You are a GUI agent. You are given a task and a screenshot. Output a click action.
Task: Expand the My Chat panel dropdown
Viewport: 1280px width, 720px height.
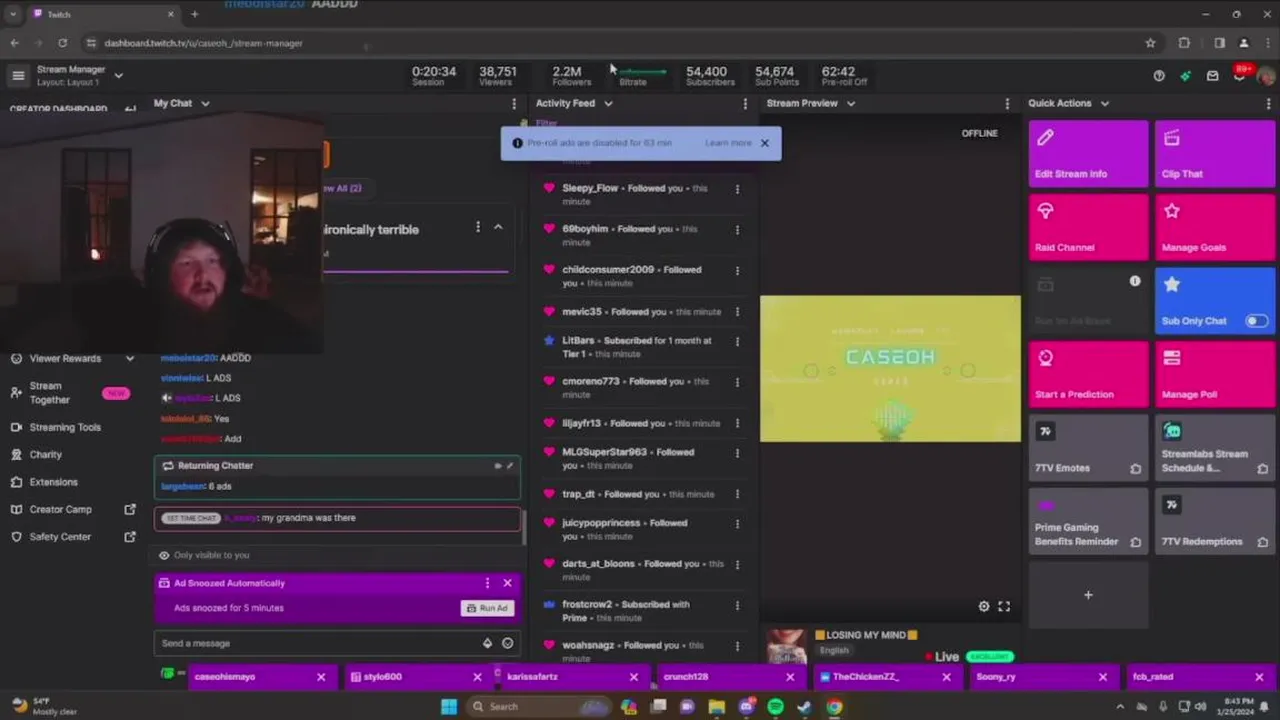coord(205,103)
